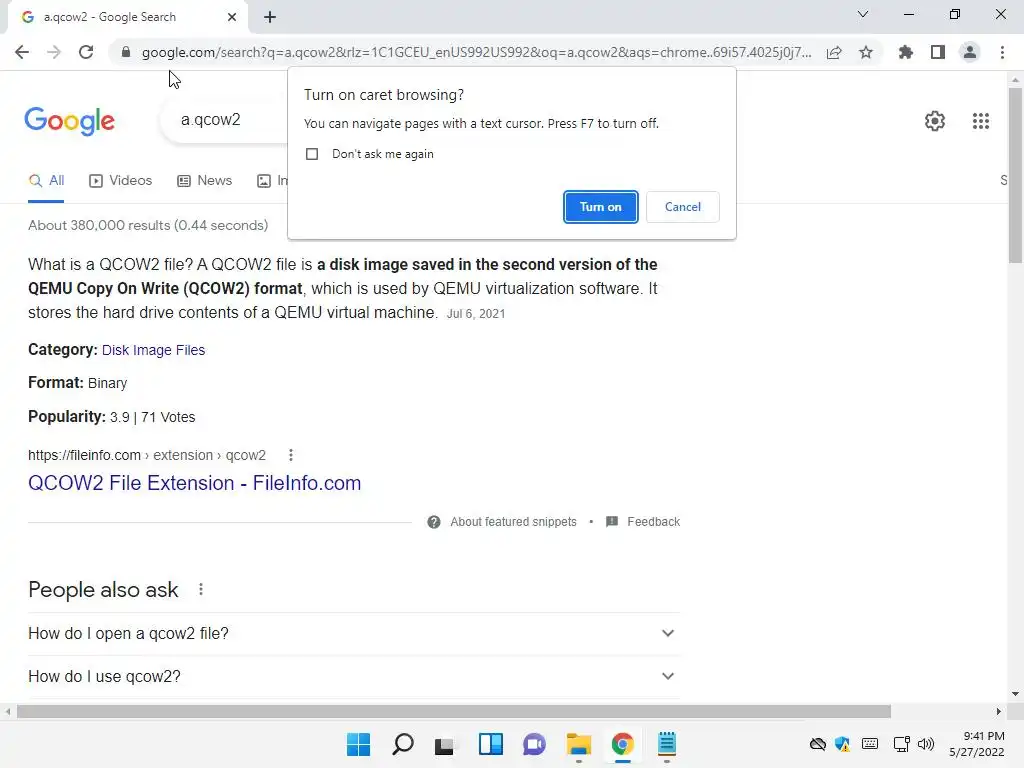Image resolution: width=1024 pixels, height=768 pixels.
Task: Open the Windows Start menu
Action: pos(359,744)
